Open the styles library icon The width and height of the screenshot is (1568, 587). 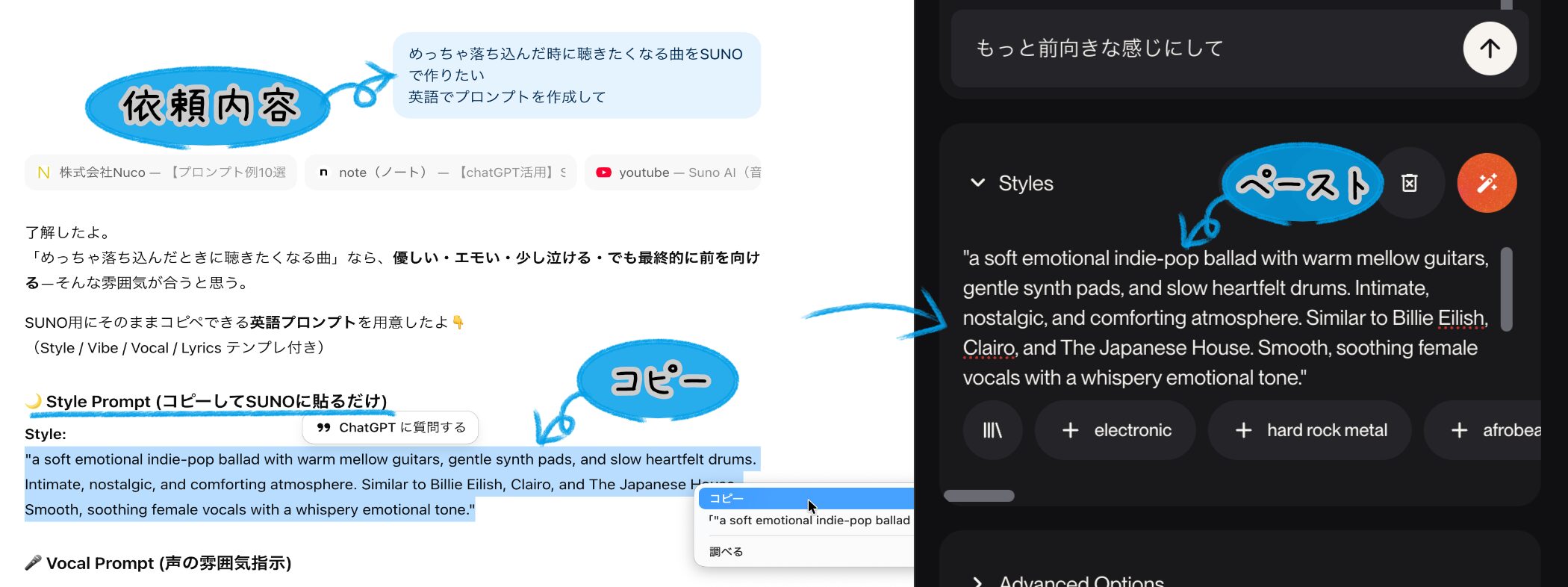point(992,430)
